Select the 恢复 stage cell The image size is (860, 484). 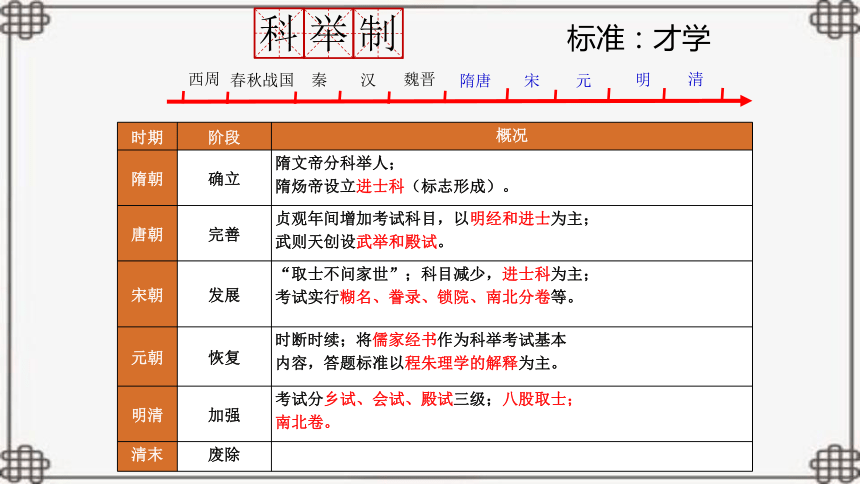pos(224,357)
